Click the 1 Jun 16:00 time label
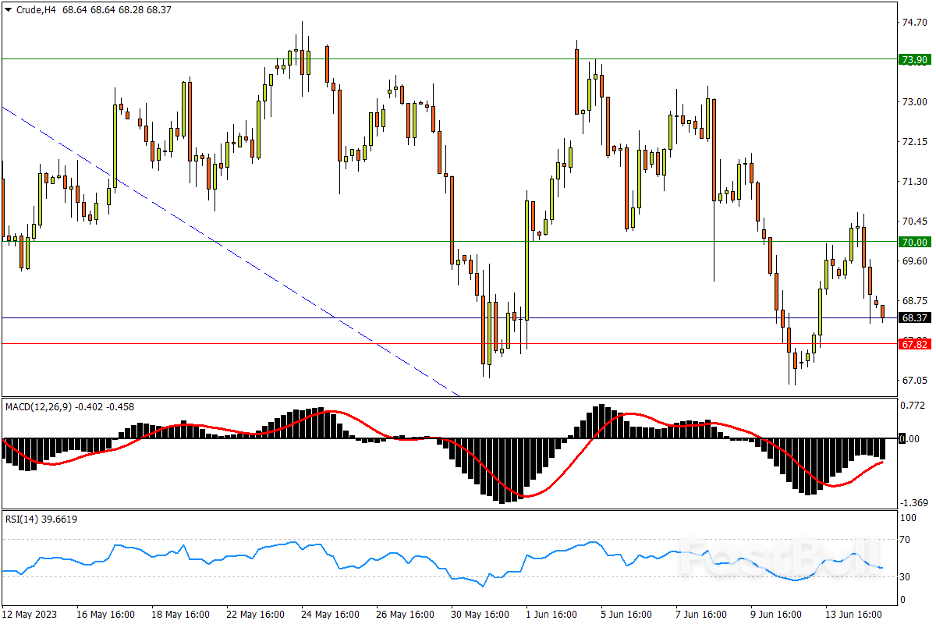The image size is (936, 624). (x=551, y=614)
